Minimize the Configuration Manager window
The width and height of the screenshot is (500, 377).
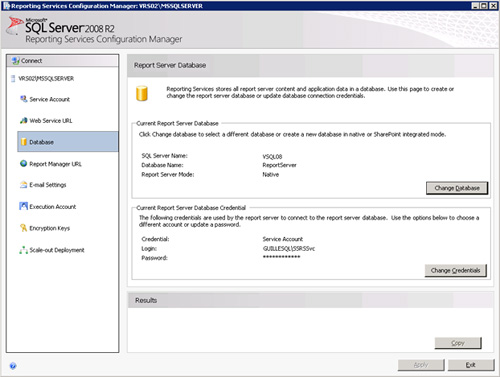tap(476, 6)
